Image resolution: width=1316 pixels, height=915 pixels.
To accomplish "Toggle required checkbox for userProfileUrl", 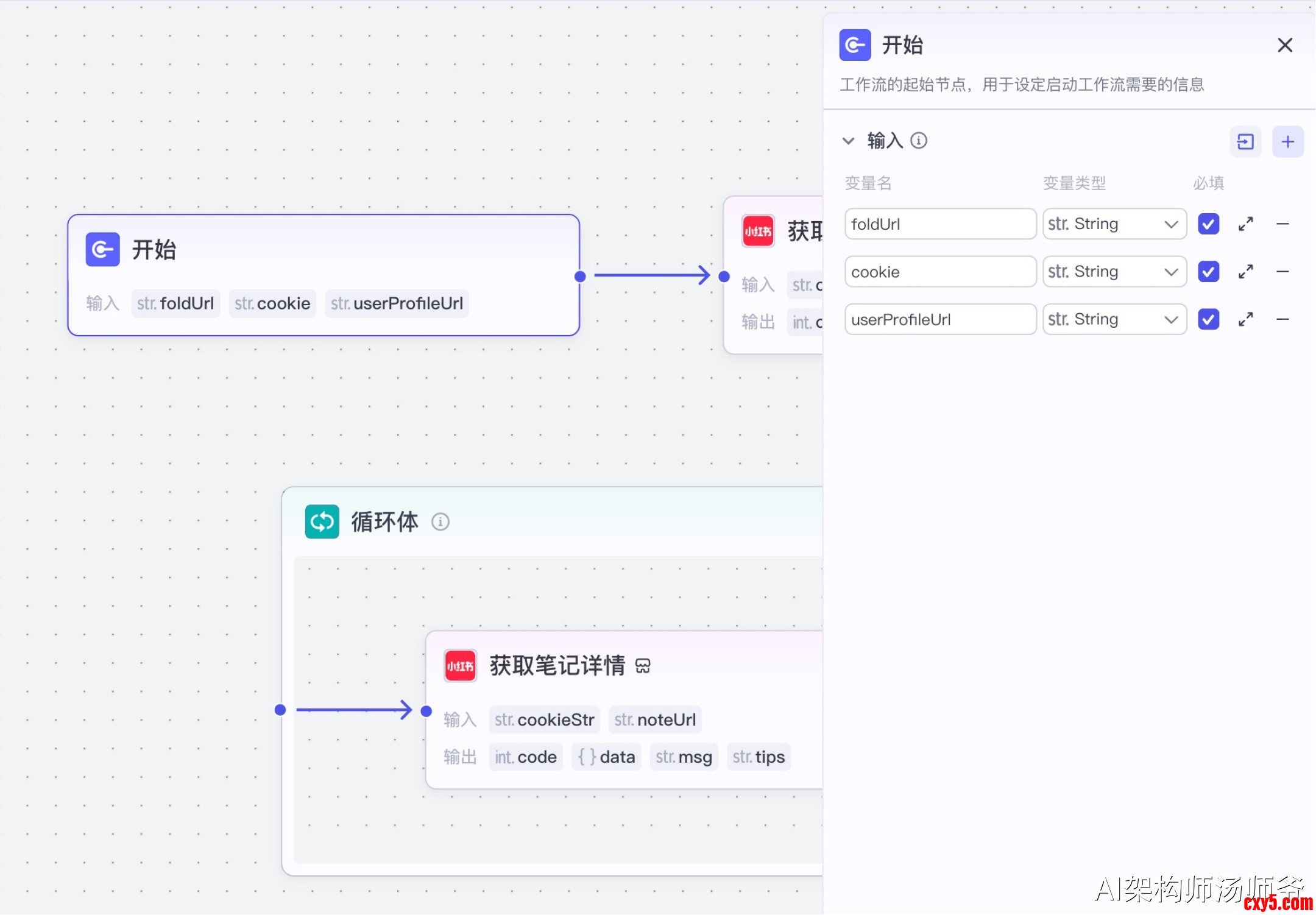I will [1208, 319].
